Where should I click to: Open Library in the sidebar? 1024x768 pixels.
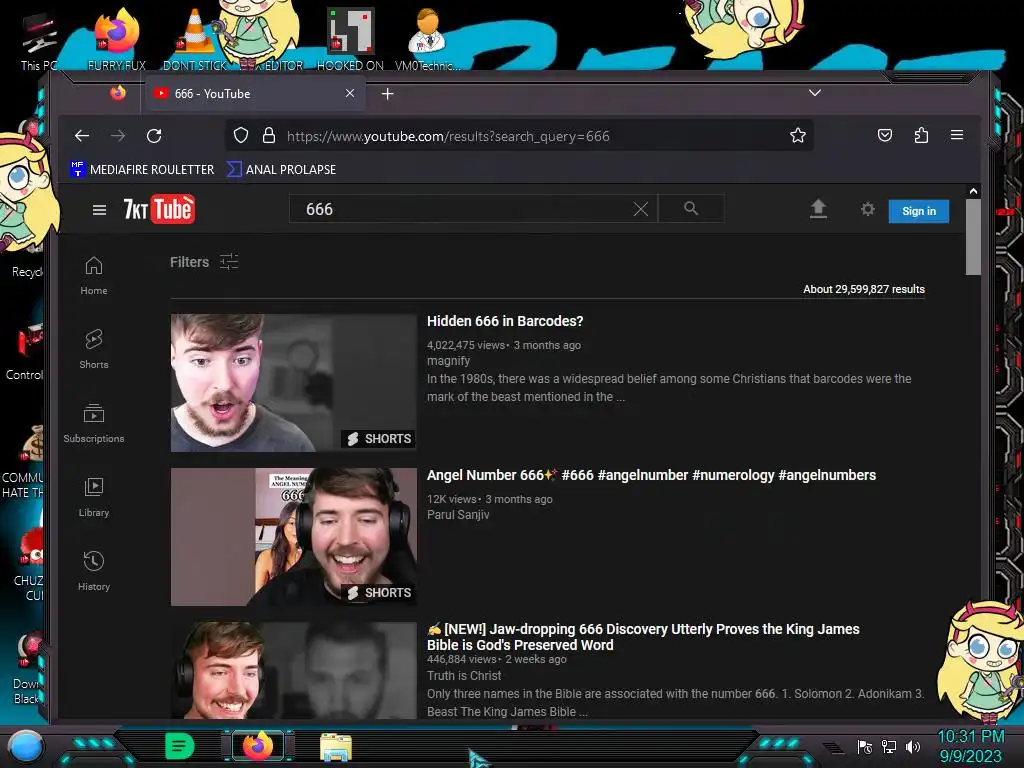[94, 497]
